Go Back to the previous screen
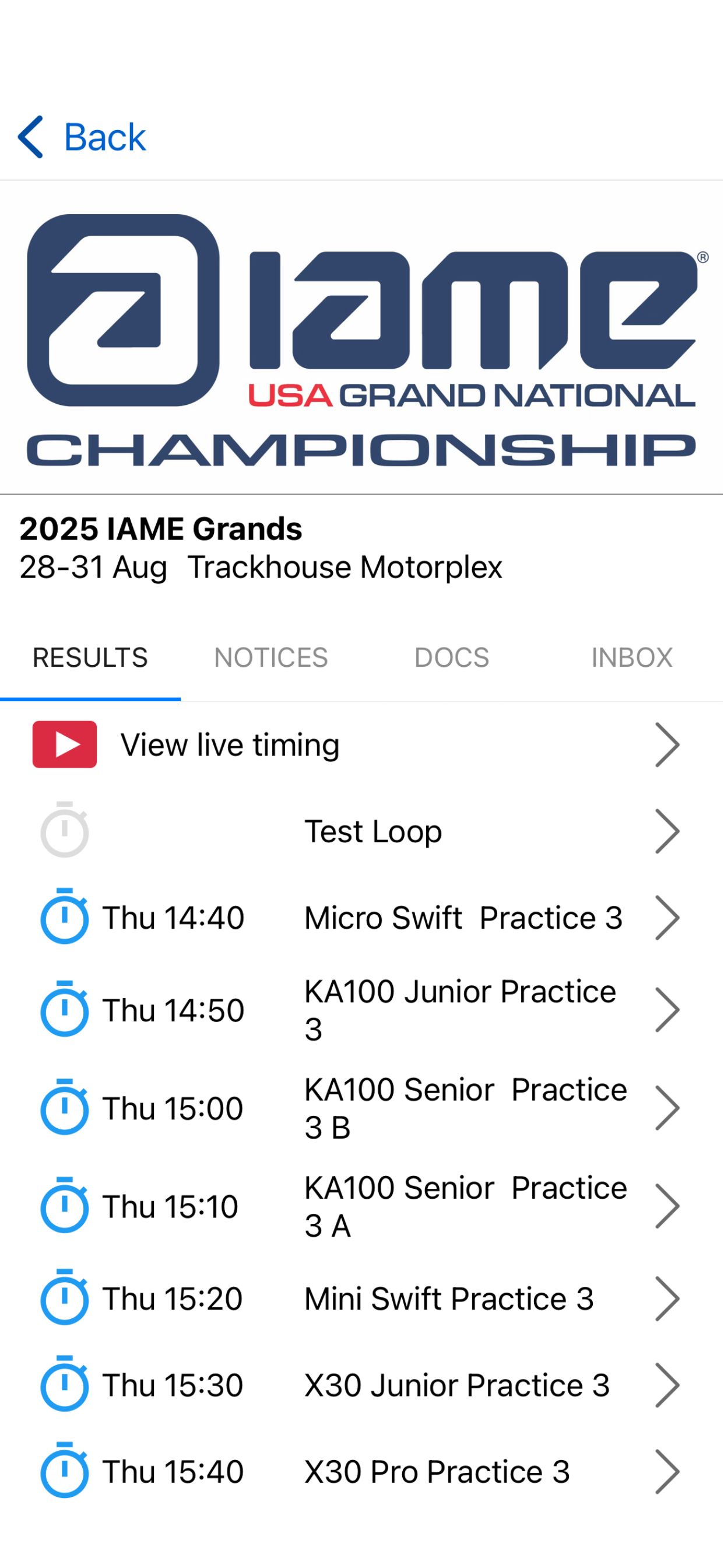 coord(82,137)
